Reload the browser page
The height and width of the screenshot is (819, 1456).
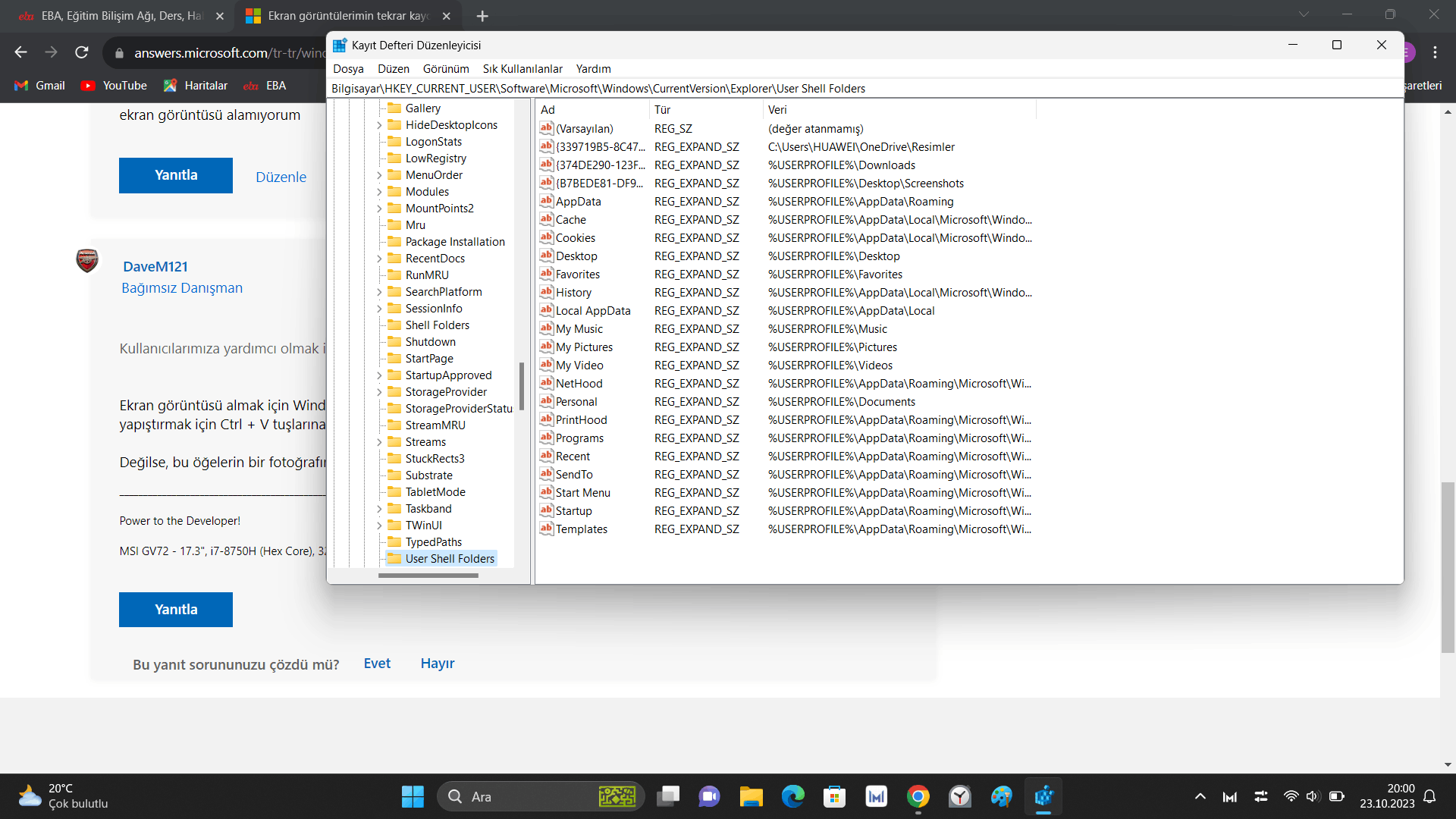click(x=82, y=52)
